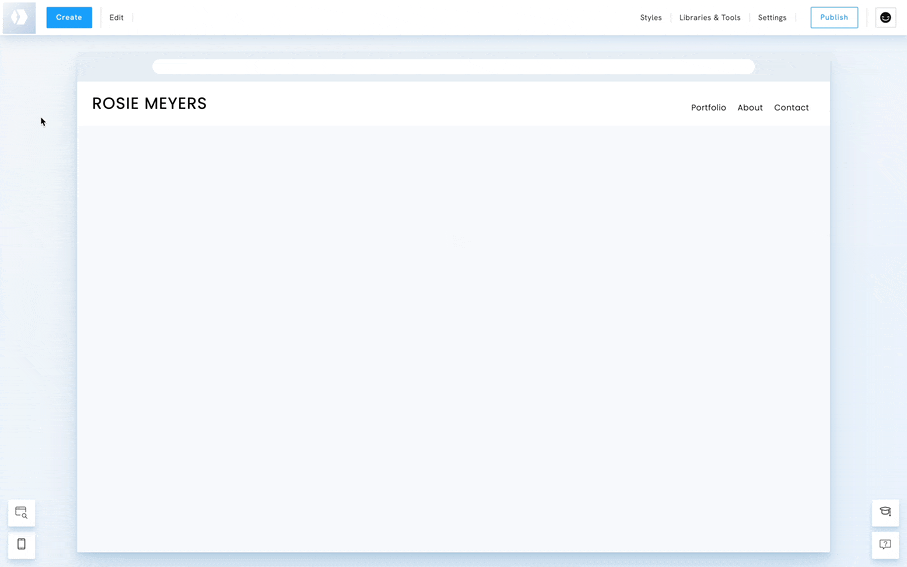Click the About navigation link
The width and height of the screenshot is (907, 567).
[750, 108]
